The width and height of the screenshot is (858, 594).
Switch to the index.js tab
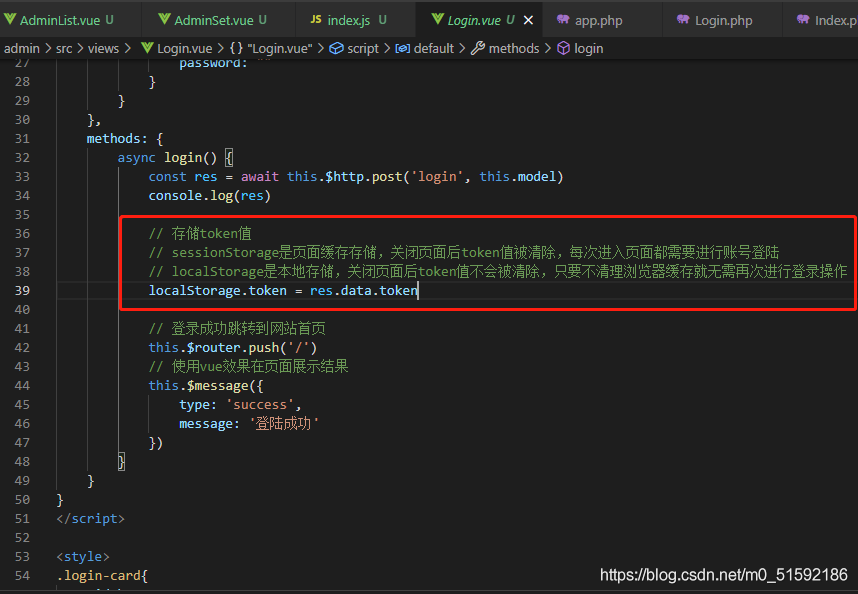pyautogui.click(x=356, y=20)
